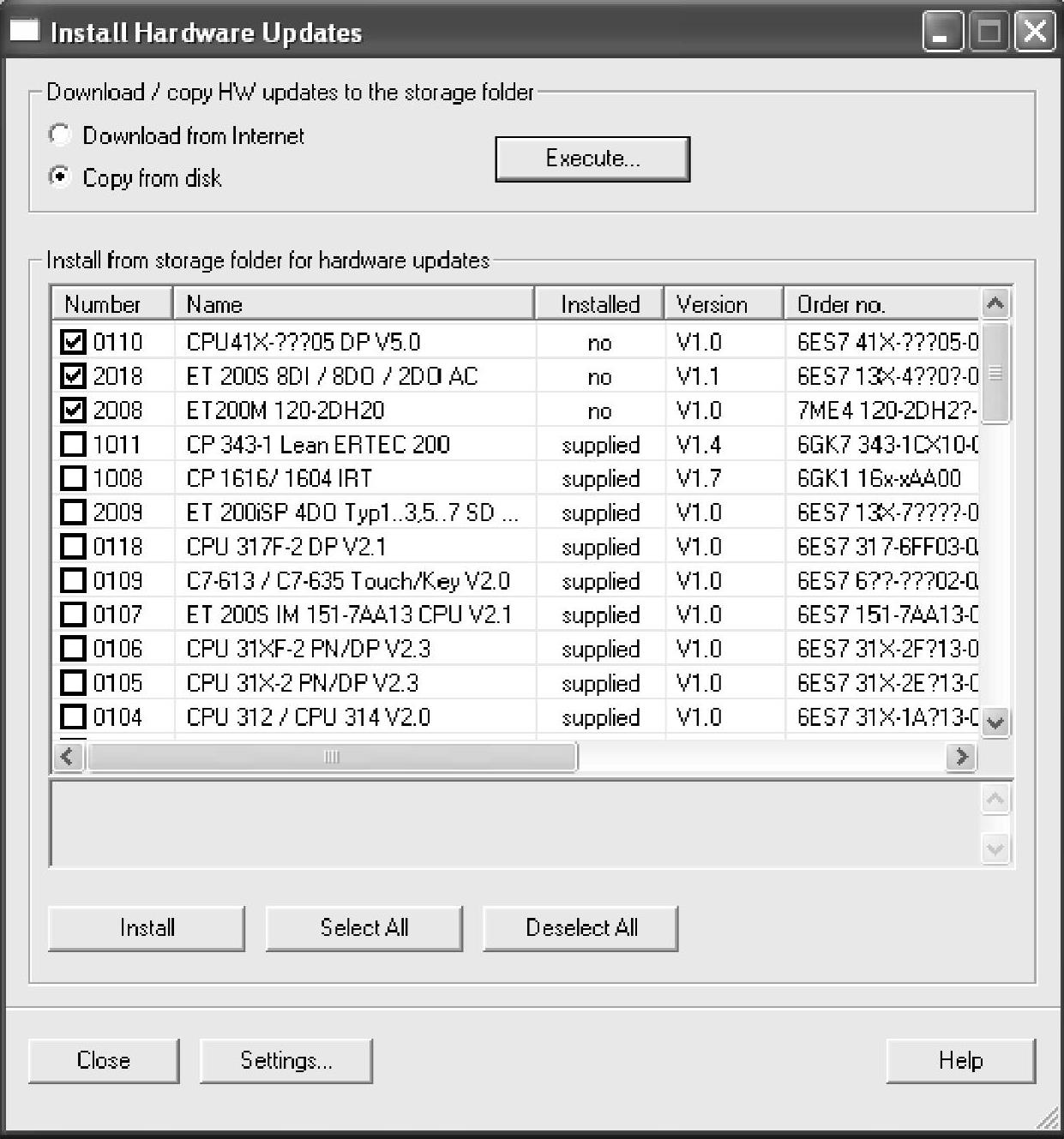
Task: Select row name CPU 312 / CPU 314 V2.0
Action: 309,716
